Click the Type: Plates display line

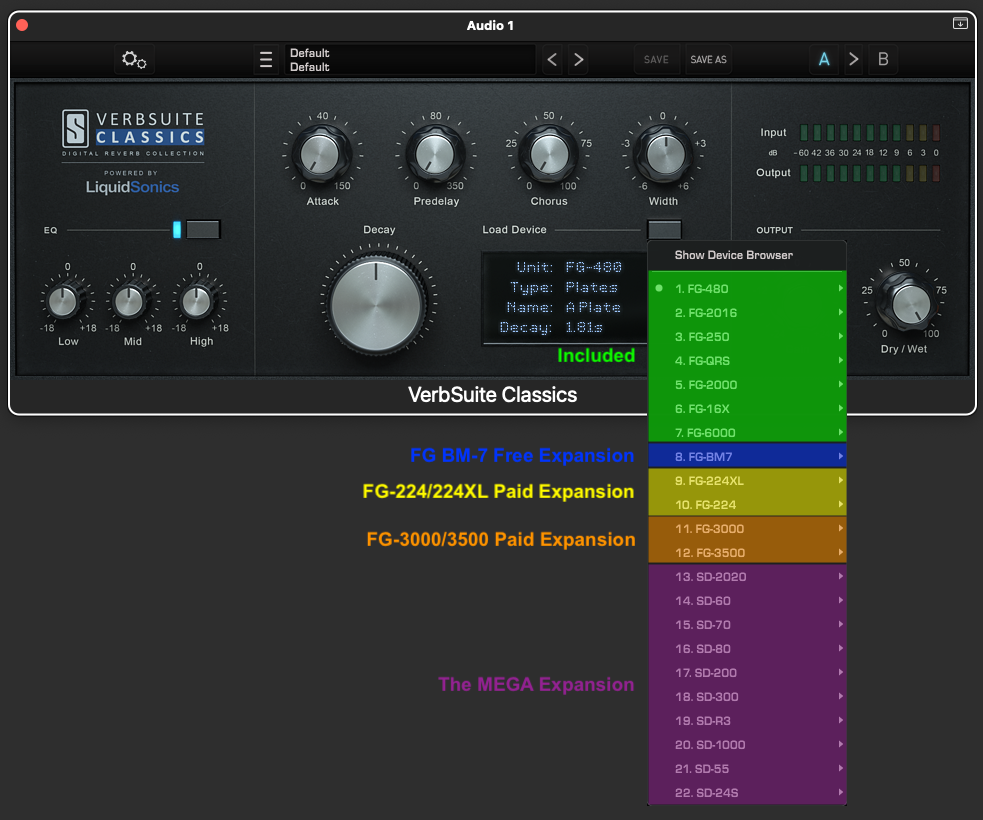coord(564,287)
